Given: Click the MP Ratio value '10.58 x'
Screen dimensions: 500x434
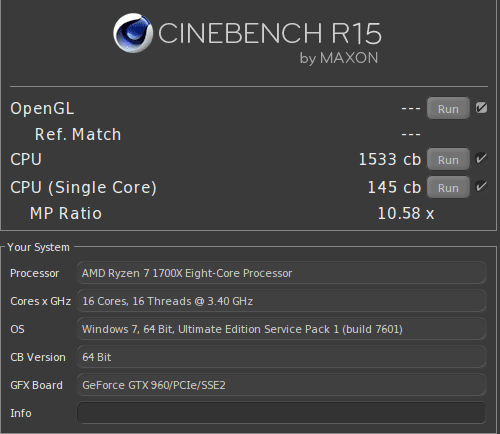Looking at the screenshot, I should (x=406, y=213).
